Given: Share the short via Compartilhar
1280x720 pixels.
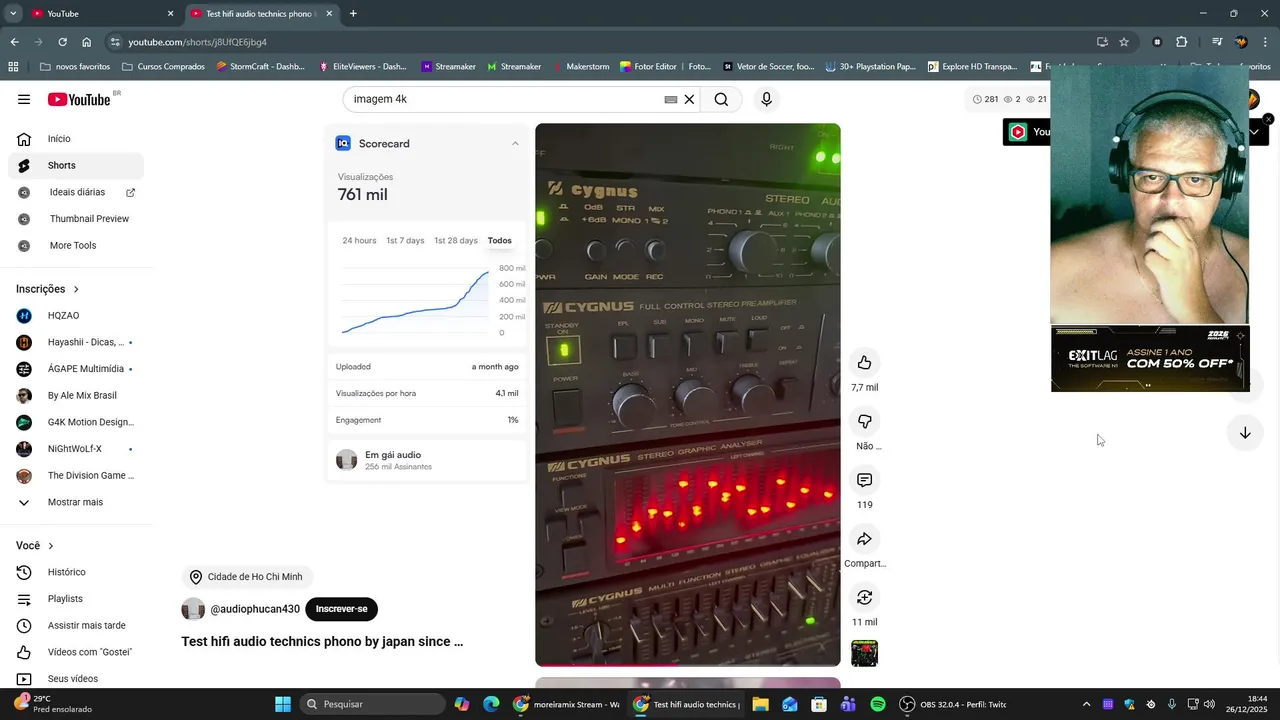Looking at the screenshot, I should pos(865,539).
